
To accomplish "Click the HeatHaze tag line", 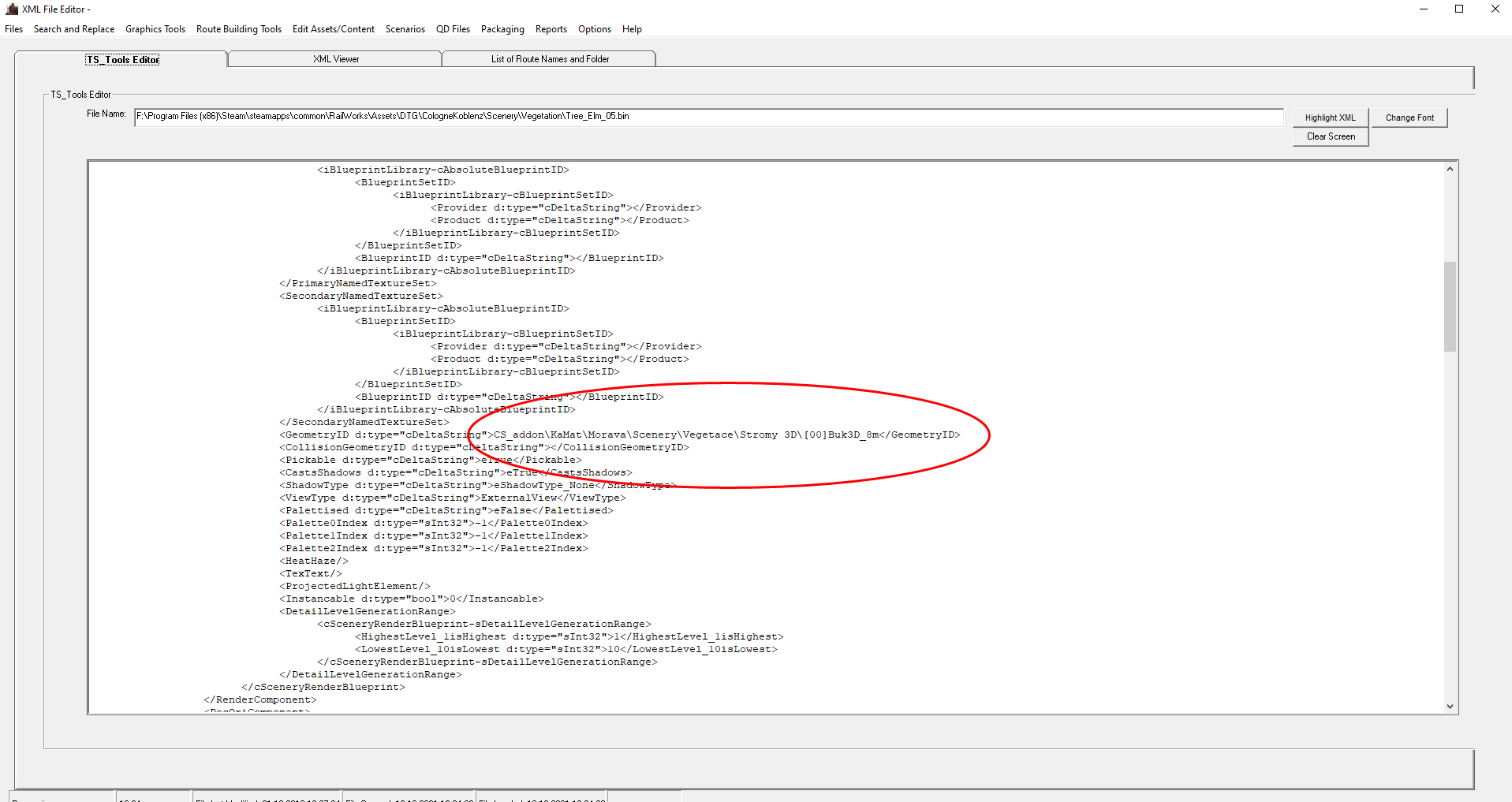I will 314,561.
